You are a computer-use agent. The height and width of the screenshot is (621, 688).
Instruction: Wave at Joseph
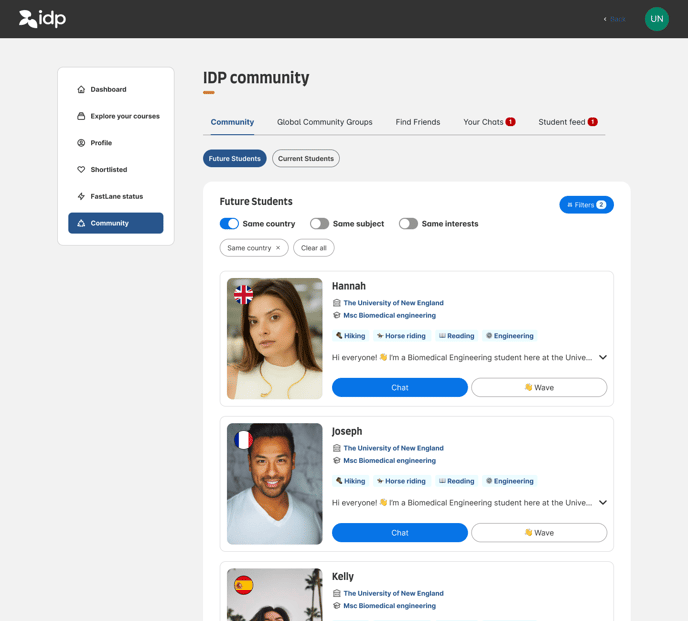coord(539,533)
